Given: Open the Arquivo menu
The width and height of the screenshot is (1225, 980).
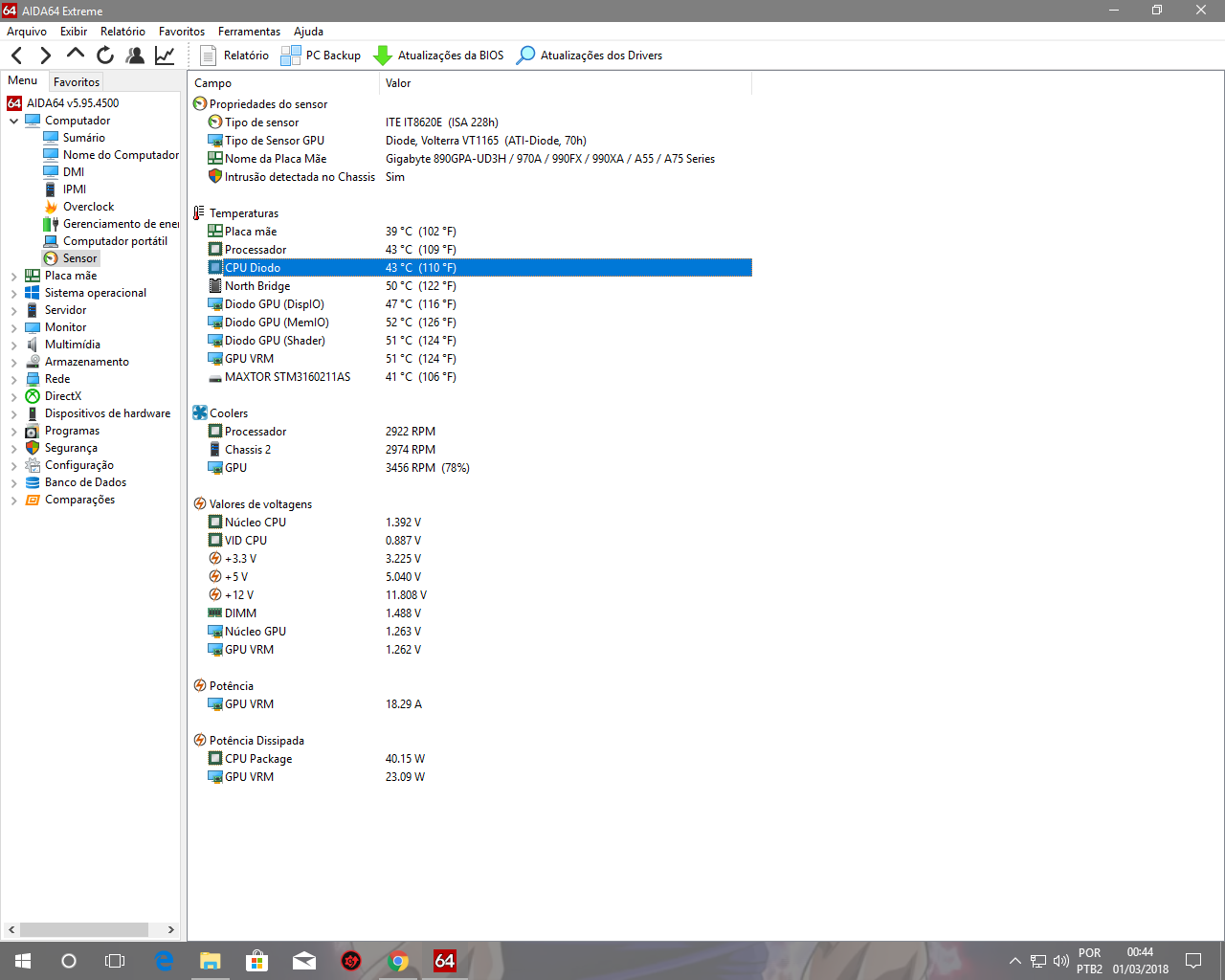Looking at the screenshot, I should click(27, 32).
